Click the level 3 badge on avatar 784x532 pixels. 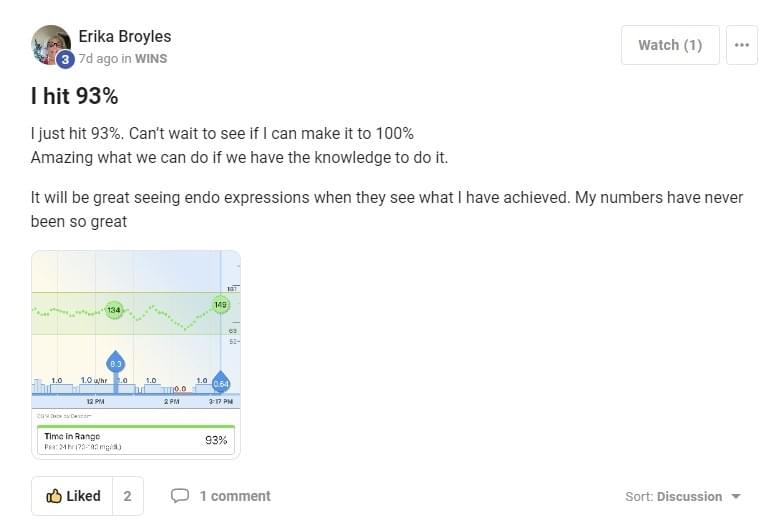point(65,59)
